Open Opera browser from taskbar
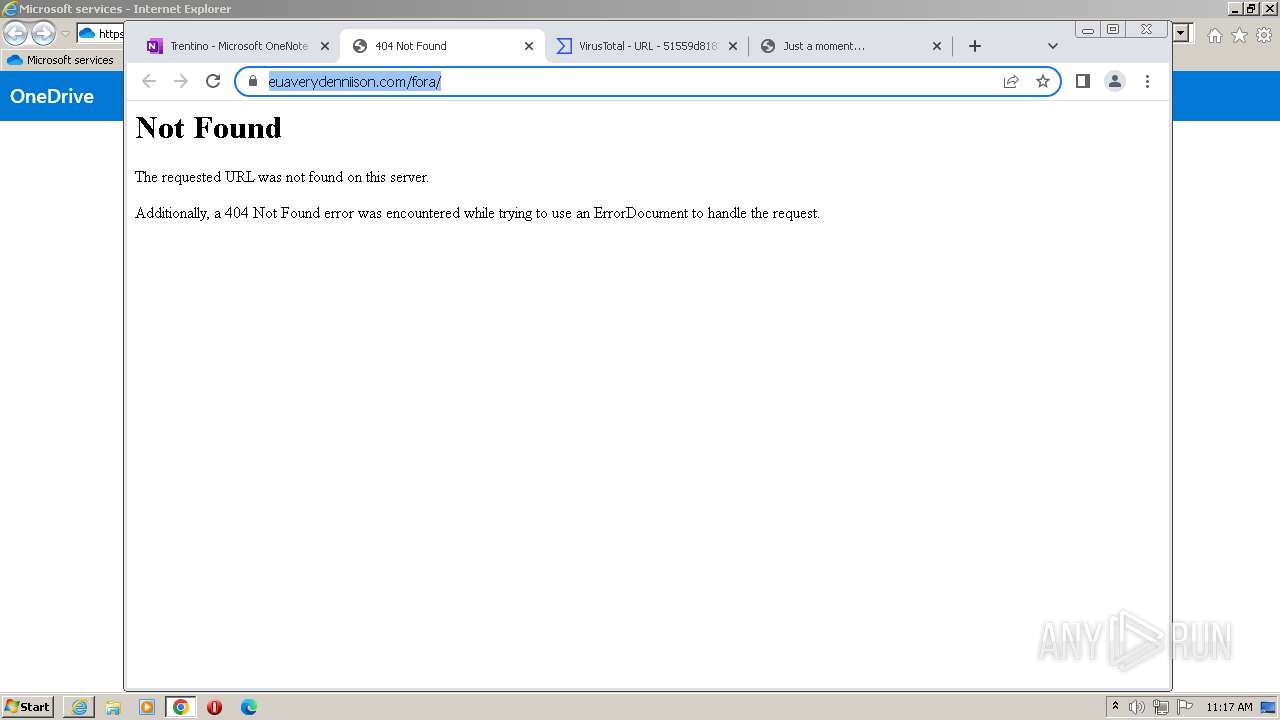The image size is (1280, 720). pyautogui.click(x=214, y=707)
